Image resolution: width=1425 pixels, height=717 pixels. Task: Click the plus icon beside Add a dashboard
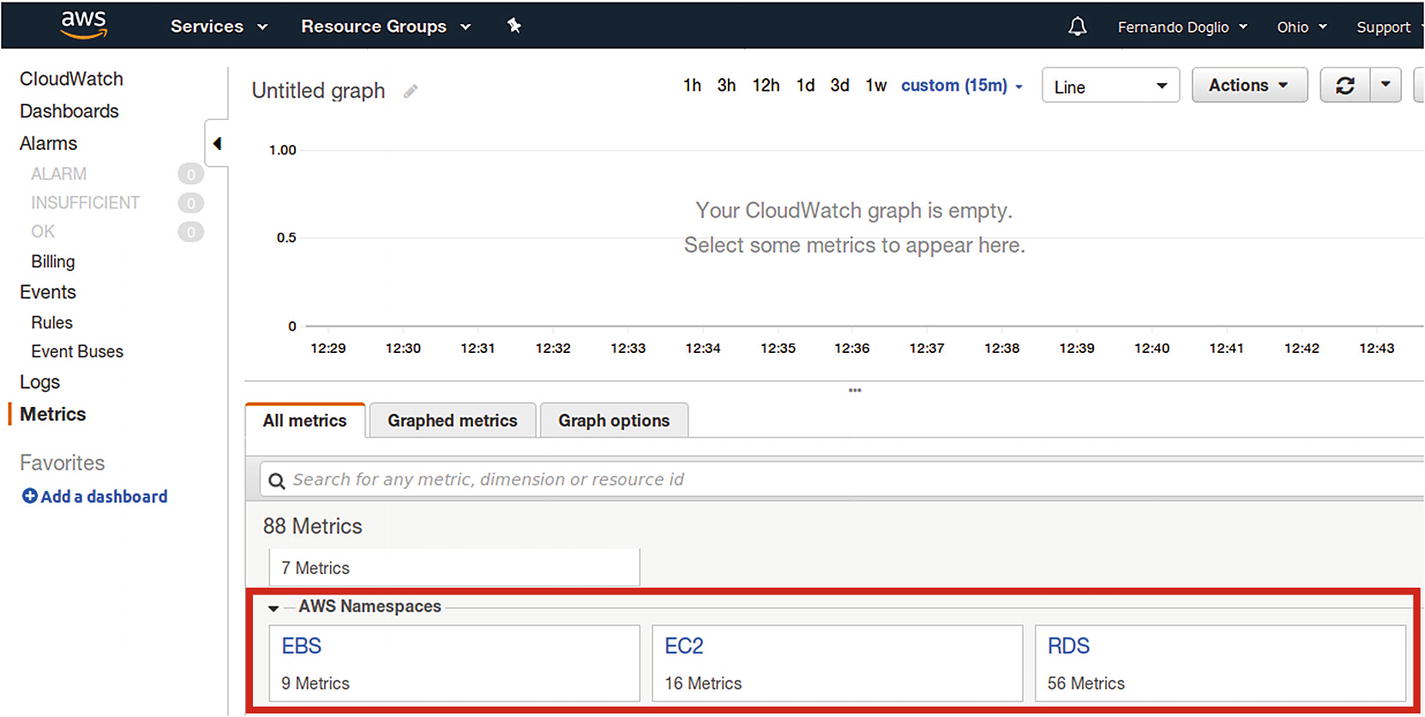click(x=29, y=496)
